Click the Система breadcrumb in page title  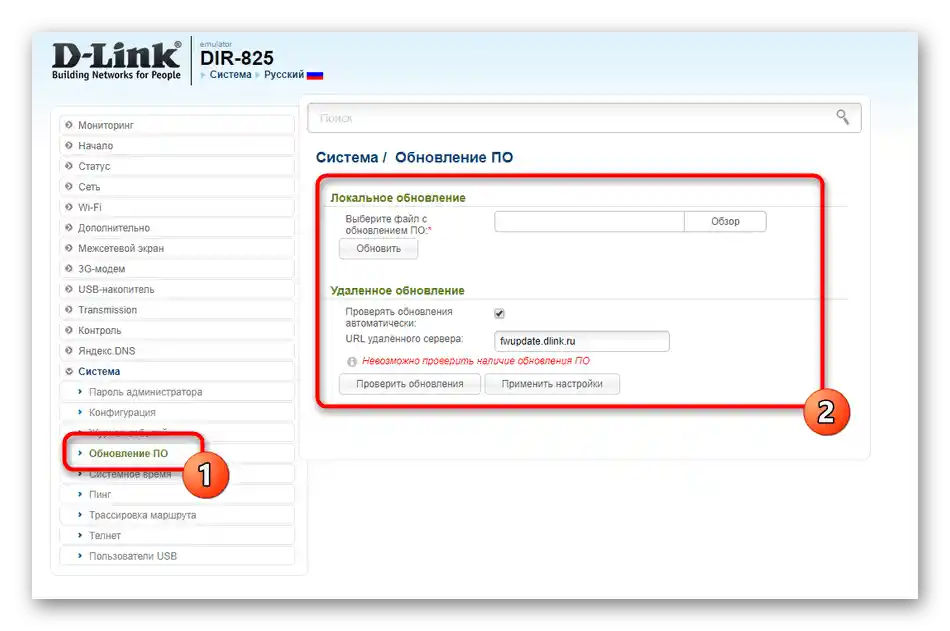[x=347, y=158]
